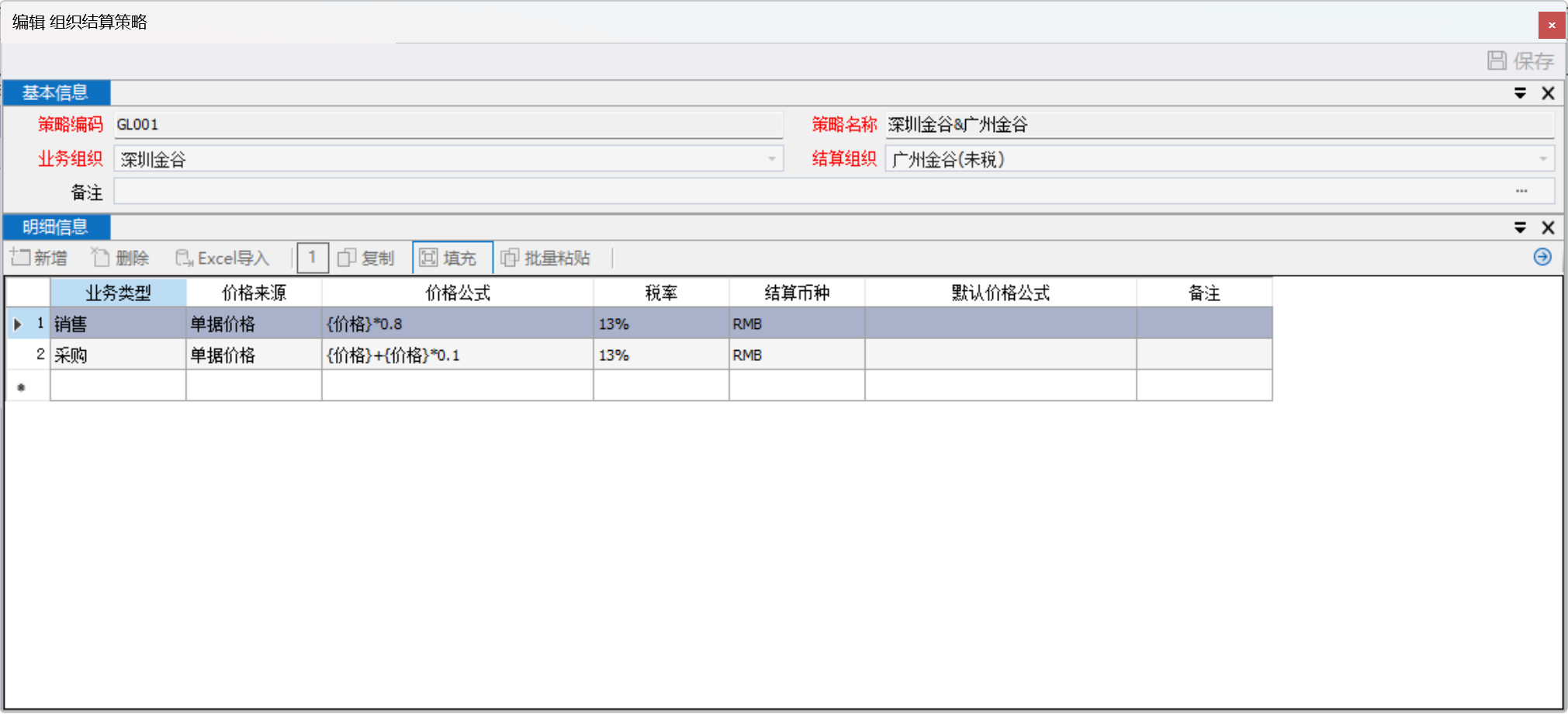Add a new row with 新增
Image resolution: width=1568 pixels, height=714 pixels.
(x=39, y=258)
